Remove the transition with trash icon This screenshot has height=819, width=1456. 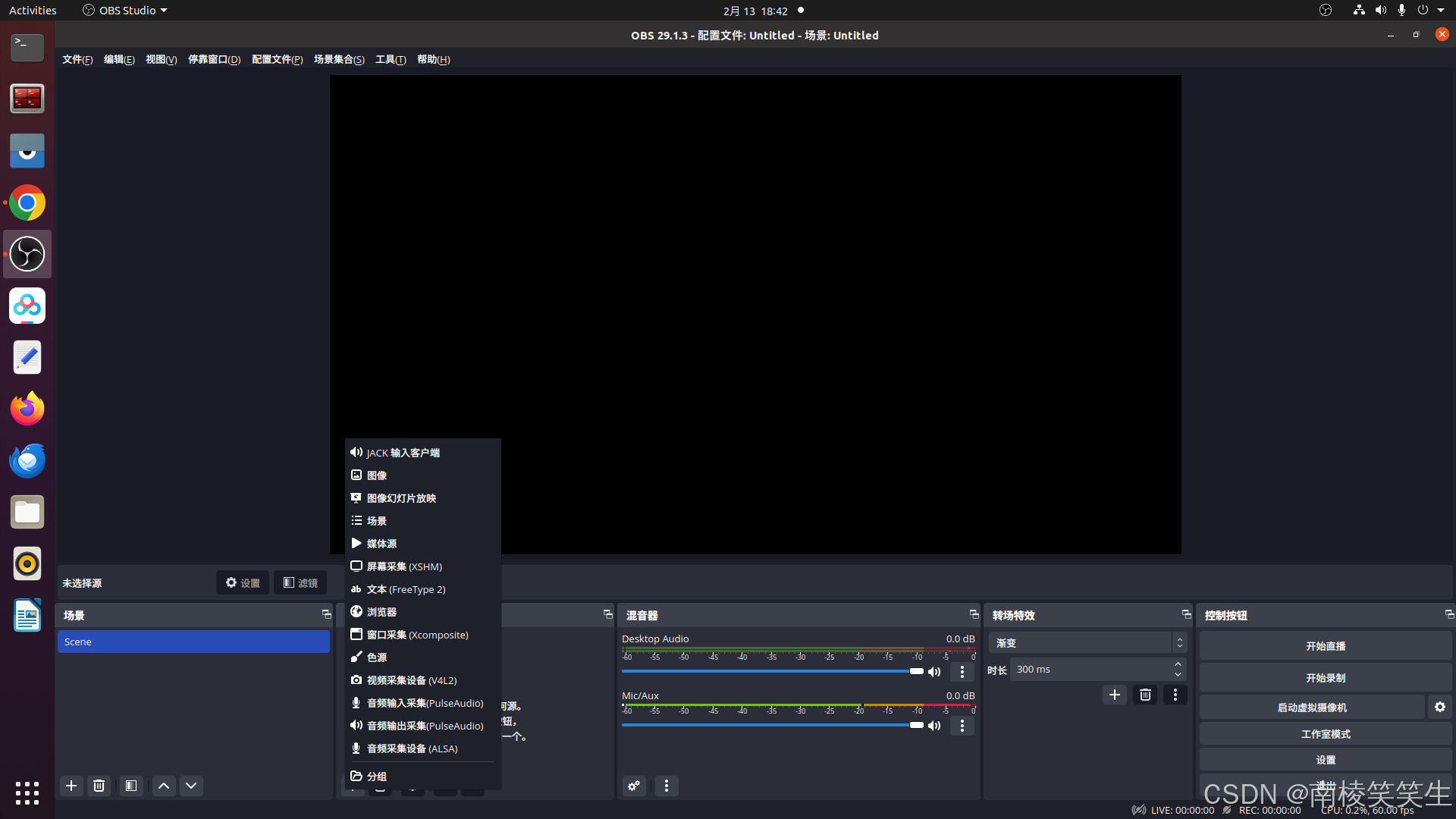(1145, 695)
